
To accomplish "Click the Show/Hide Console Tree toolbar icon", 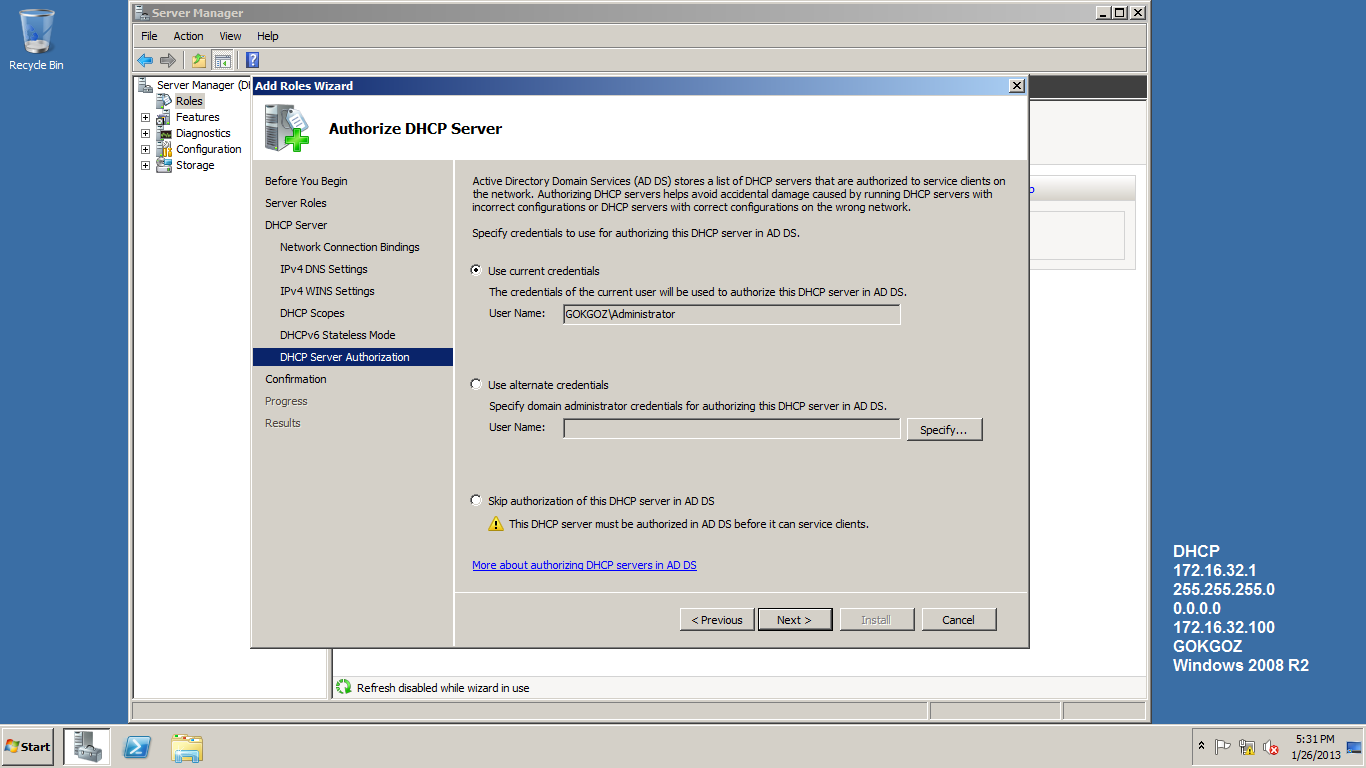I will 223,60.
